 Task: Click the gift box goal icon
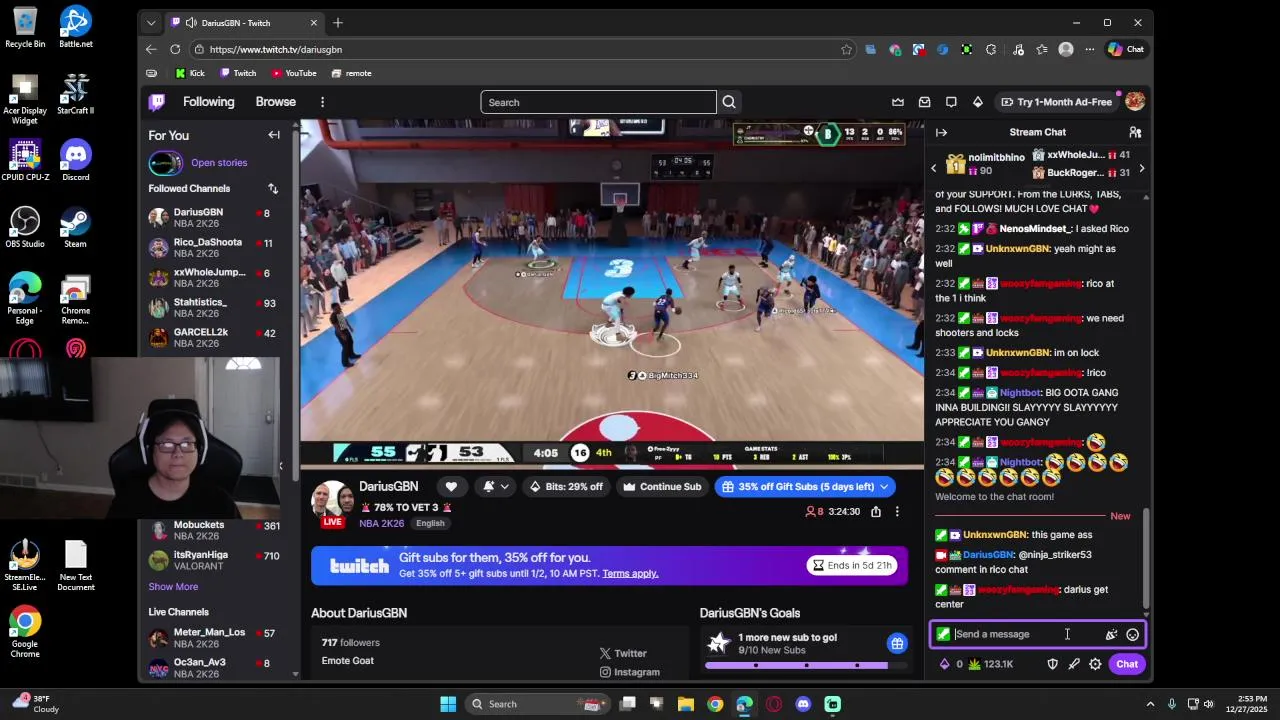[x=897, y=643]
